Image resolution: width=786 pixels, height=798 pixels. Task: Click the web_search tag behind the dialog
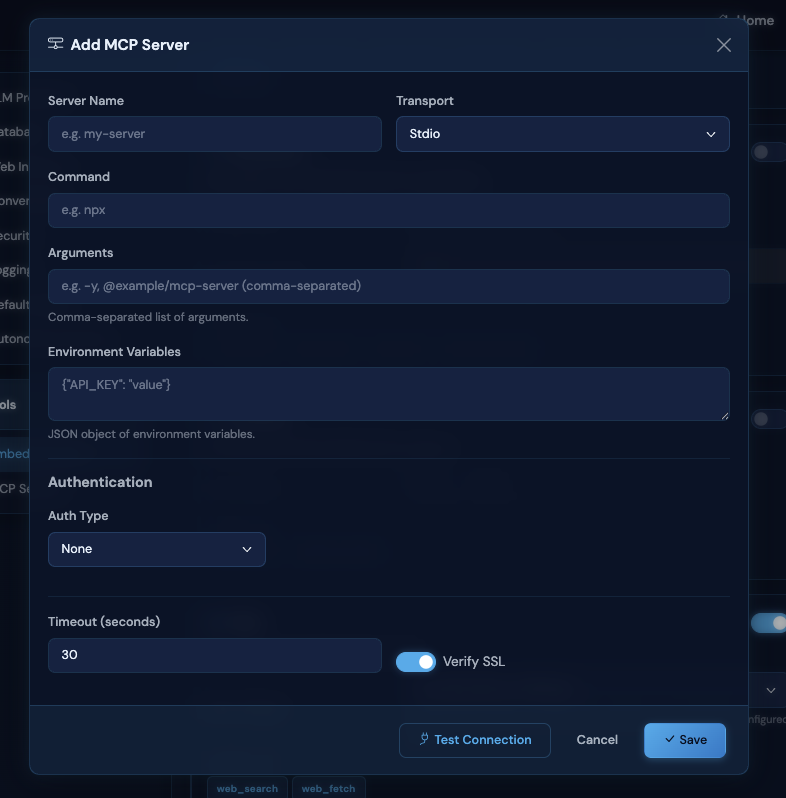point(247,788)
